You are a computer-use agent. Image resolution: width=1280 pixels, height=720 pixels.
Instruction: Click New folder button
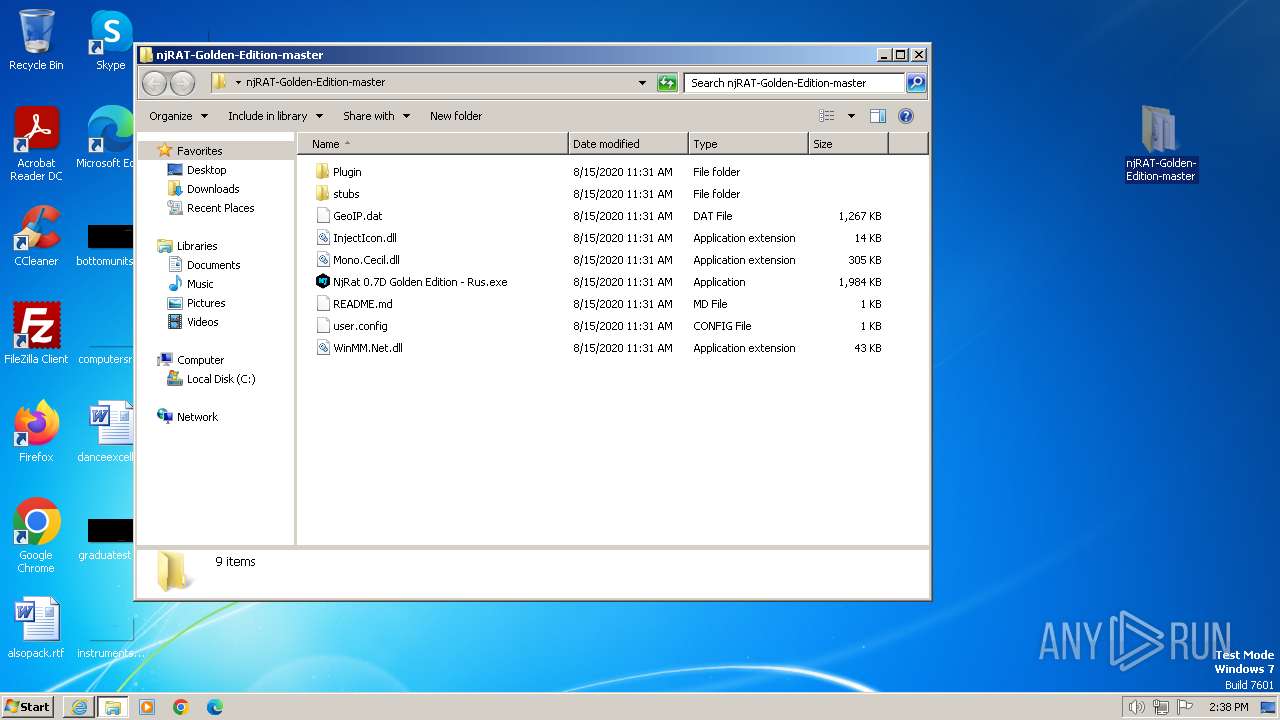(x=456, y=116)
